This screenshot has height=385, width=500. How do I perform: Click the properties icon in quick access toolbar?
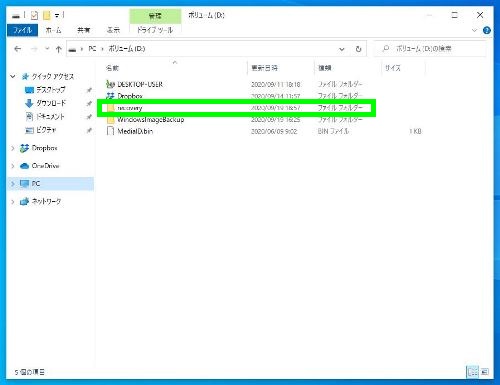tap(34, 15)
